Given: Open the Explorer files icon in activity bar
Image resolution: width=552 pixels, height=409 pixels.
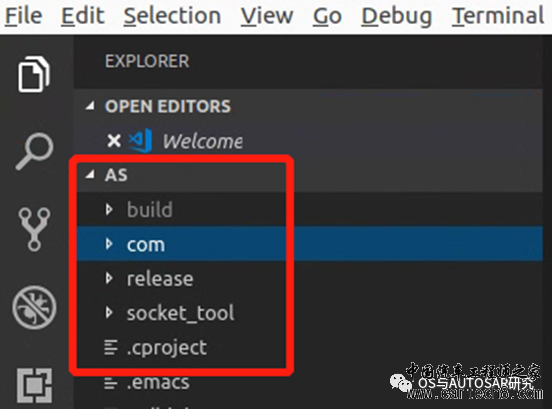Looking at the screenshot, I should [x=34, y=74].
